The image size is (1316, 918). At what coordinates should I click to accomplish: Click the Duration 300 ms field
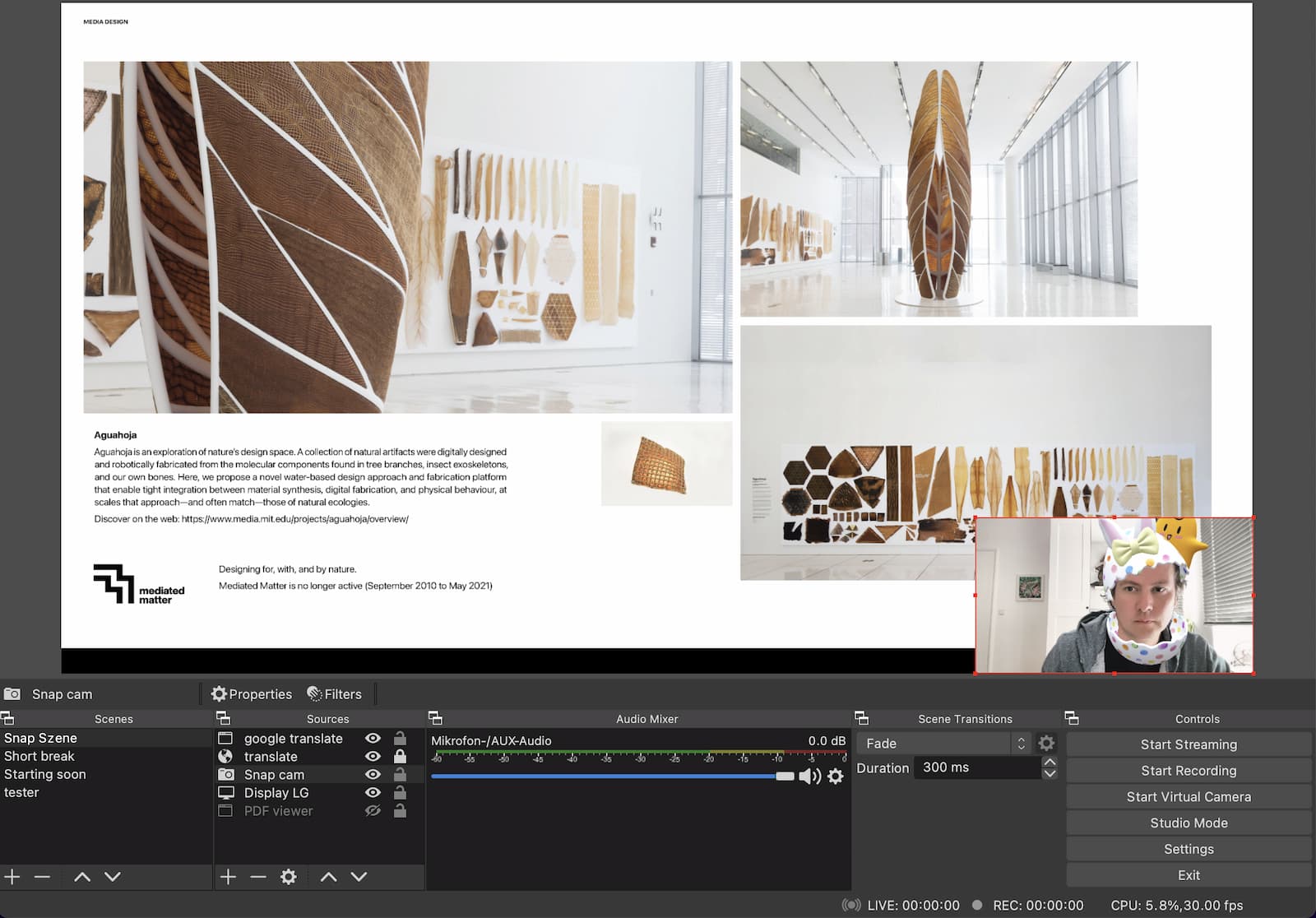(x=977, y=767)
